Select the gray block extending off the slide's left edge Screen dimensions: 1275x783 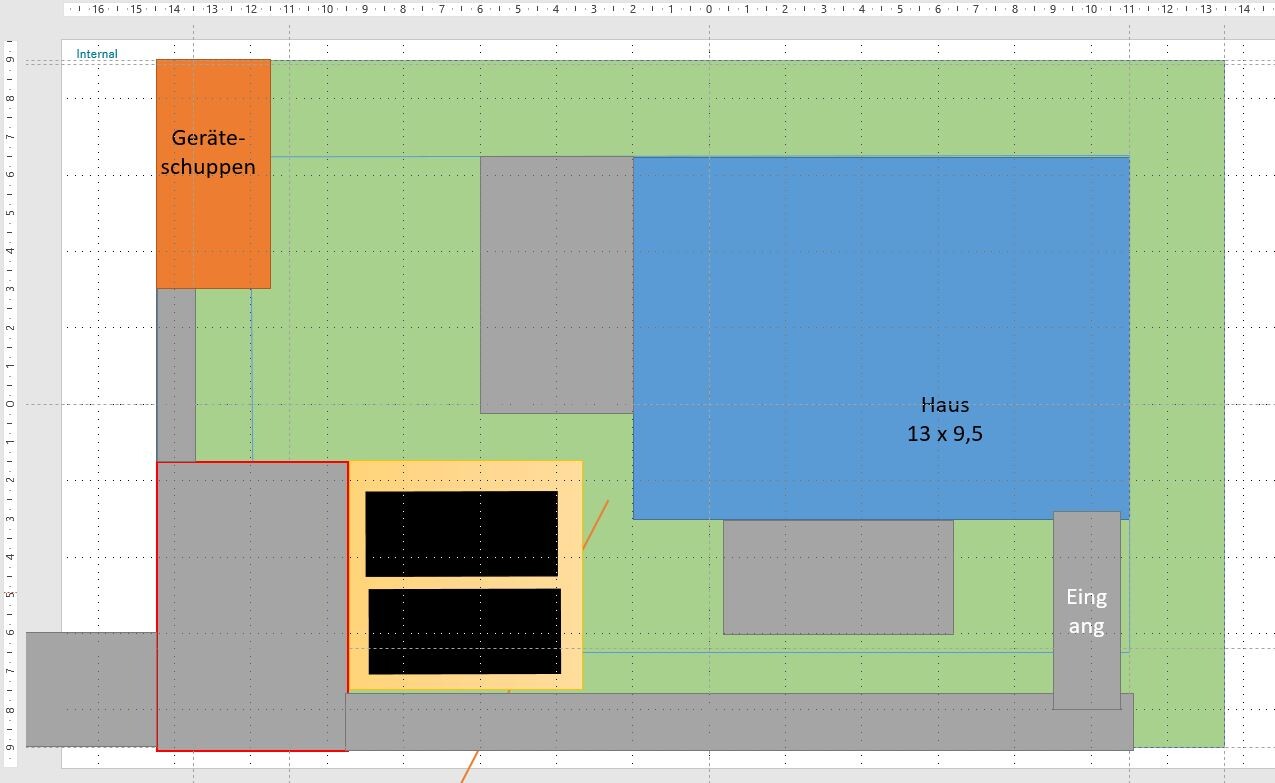[x=90, y=689]
